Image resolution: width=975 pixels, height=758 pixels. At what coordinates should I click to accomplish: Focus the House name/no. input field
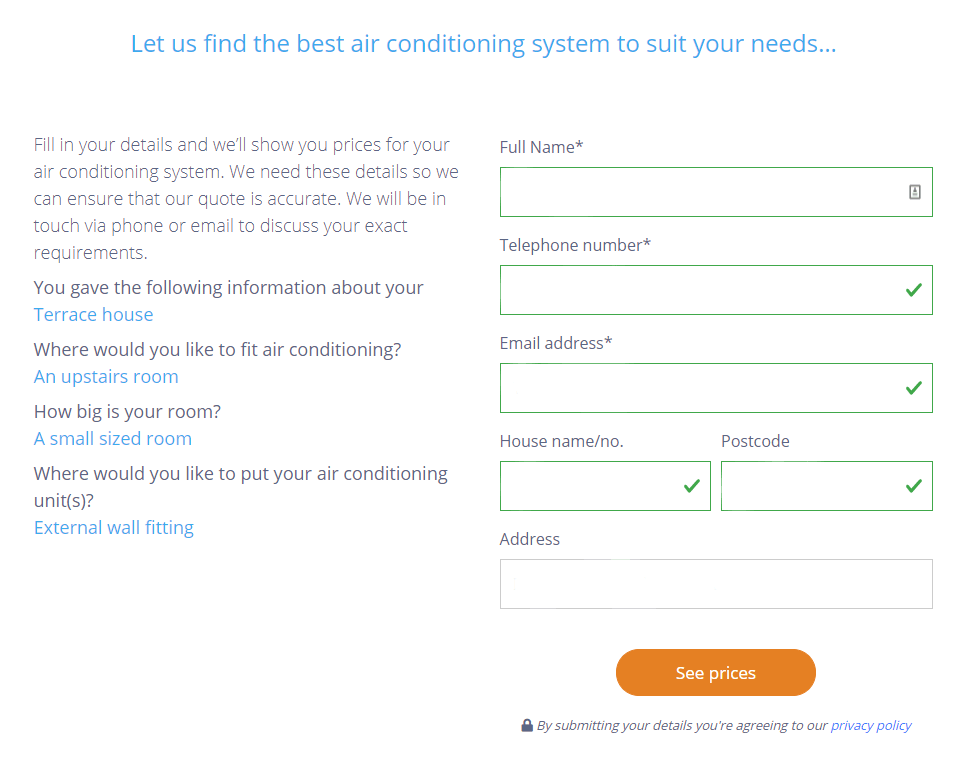pos(590,486)
